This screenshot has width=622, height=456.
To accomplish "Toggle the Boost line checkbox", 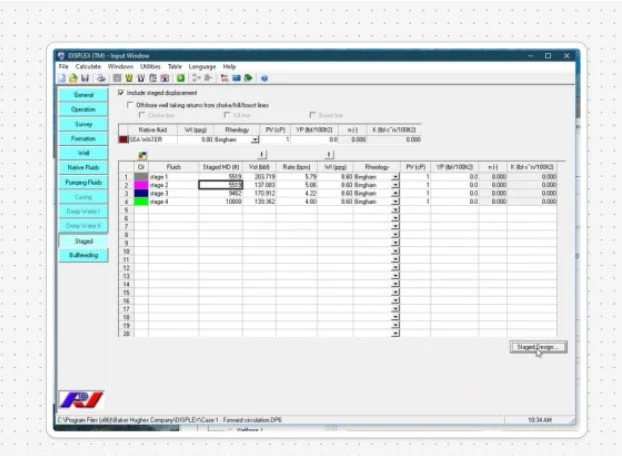I will tap(313, 115).
